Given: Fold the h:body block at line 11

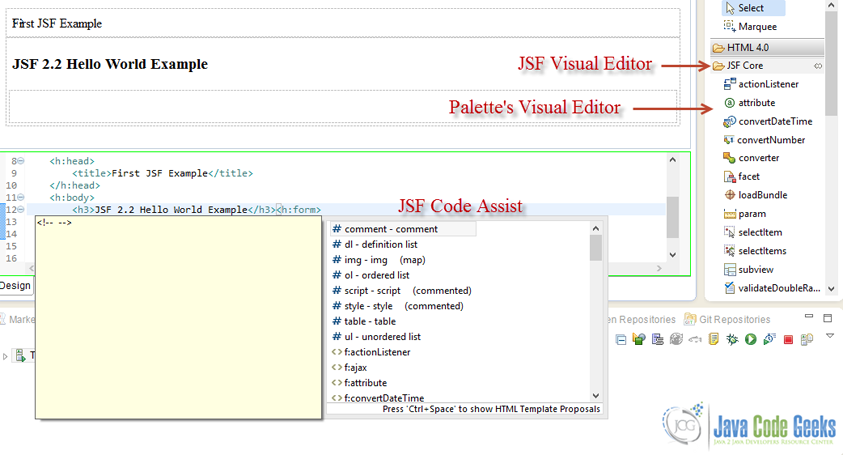Looking at the screenshot, I should (x=21, y=197).
